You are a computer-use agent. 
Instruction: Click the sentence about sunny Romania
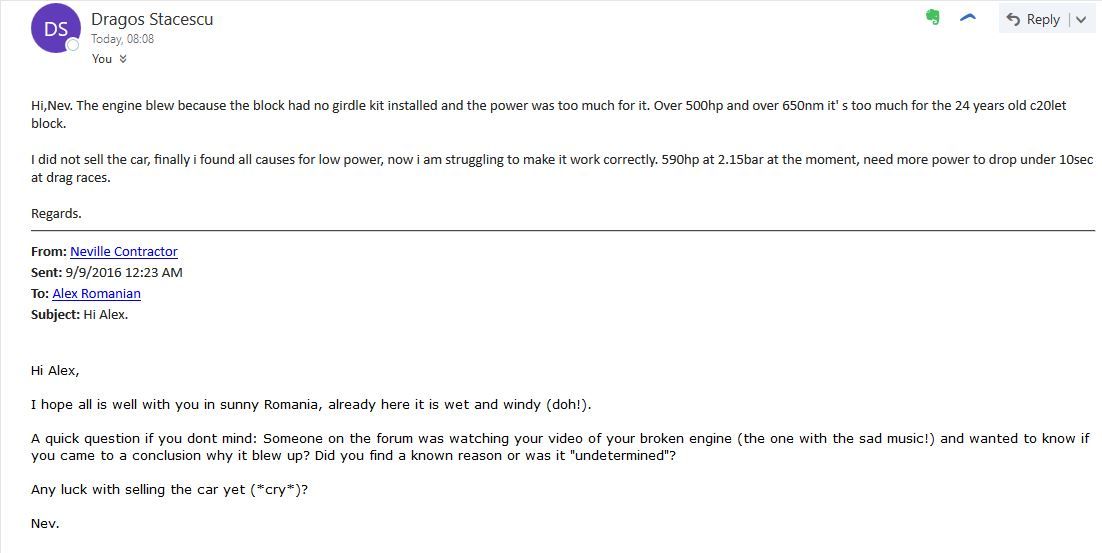point(311,405)
